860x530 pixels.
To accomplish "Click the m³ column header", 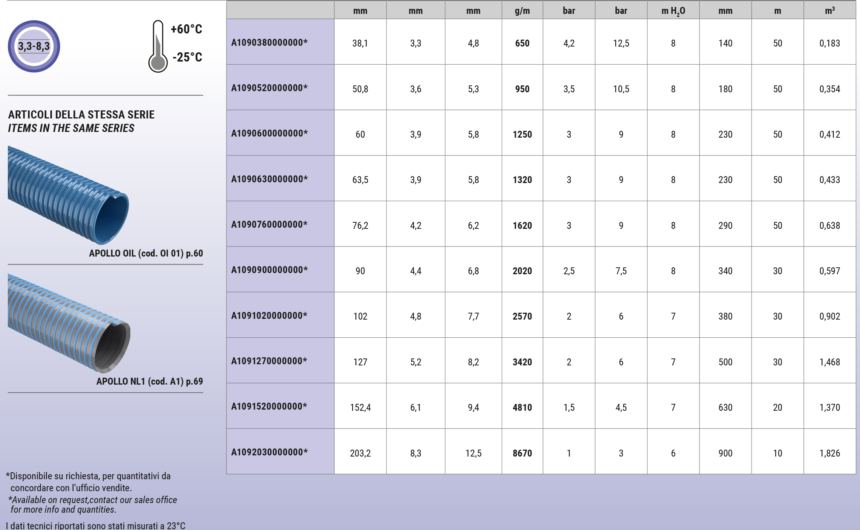I will (829, 10).
